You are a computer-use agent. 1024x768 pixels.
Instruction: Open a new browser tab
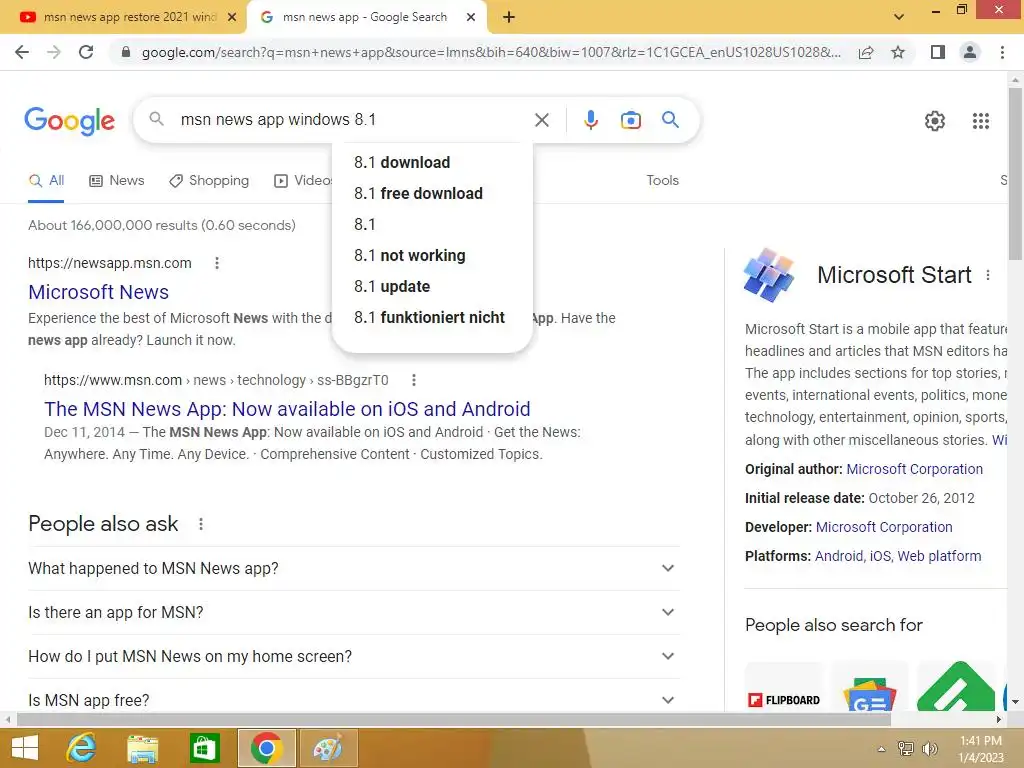coord(509,18)
